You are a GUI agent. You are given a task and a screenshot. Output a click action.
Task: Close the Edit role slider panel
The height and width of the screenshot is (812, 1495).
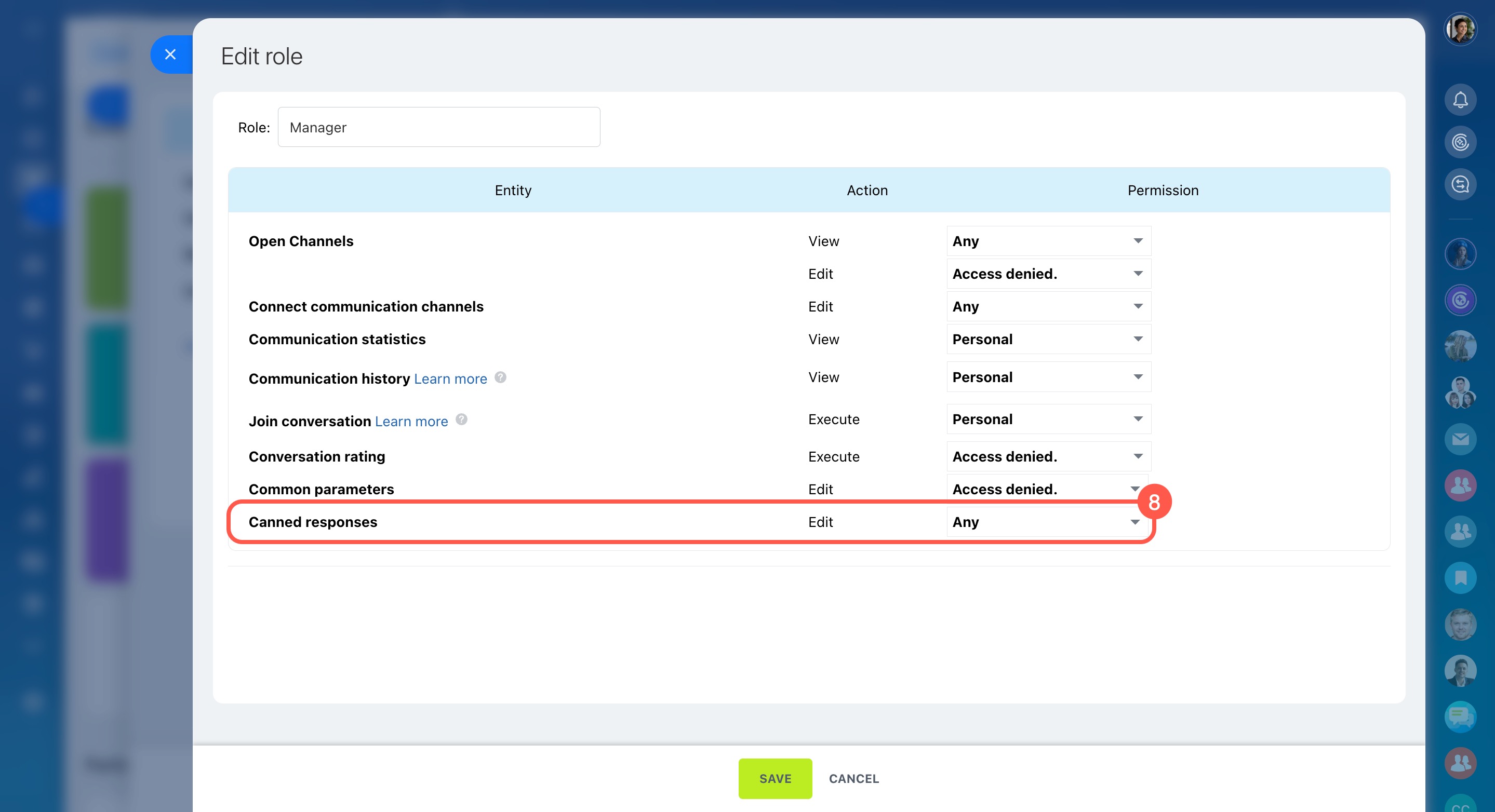[170, 55]
